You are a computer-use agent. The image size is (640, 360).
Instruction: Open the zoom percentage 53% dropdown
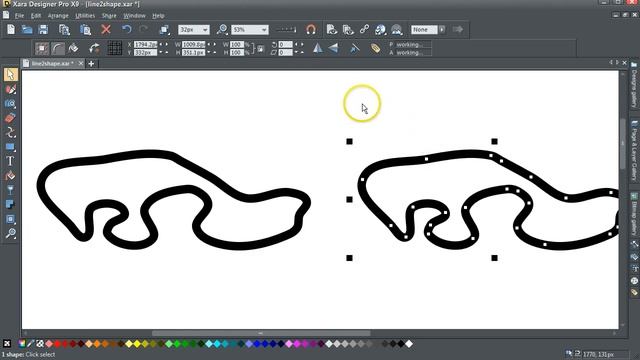[x=264, y=30]
